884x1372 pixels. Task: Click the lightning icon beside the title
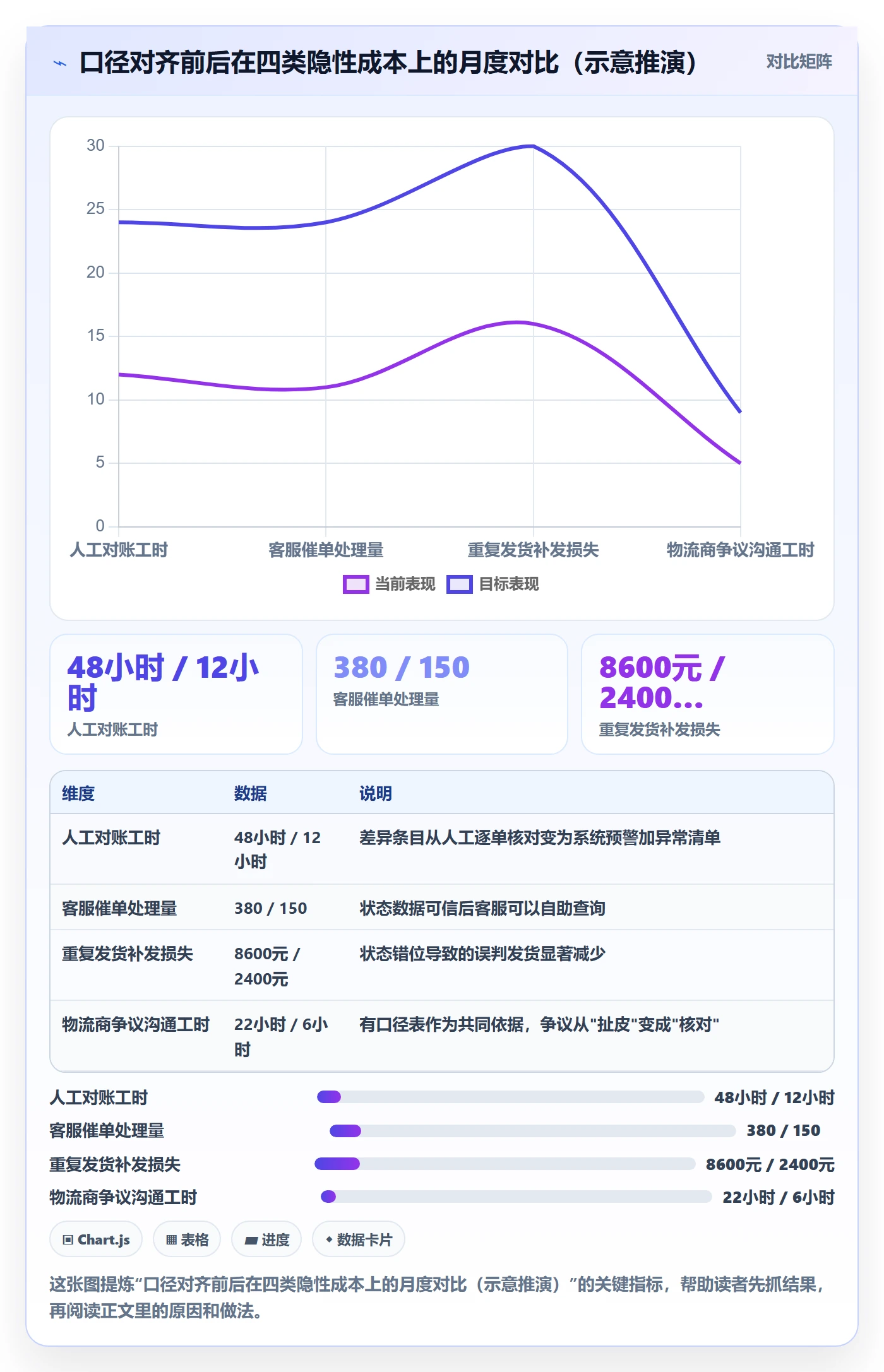(x=60, y=63)
